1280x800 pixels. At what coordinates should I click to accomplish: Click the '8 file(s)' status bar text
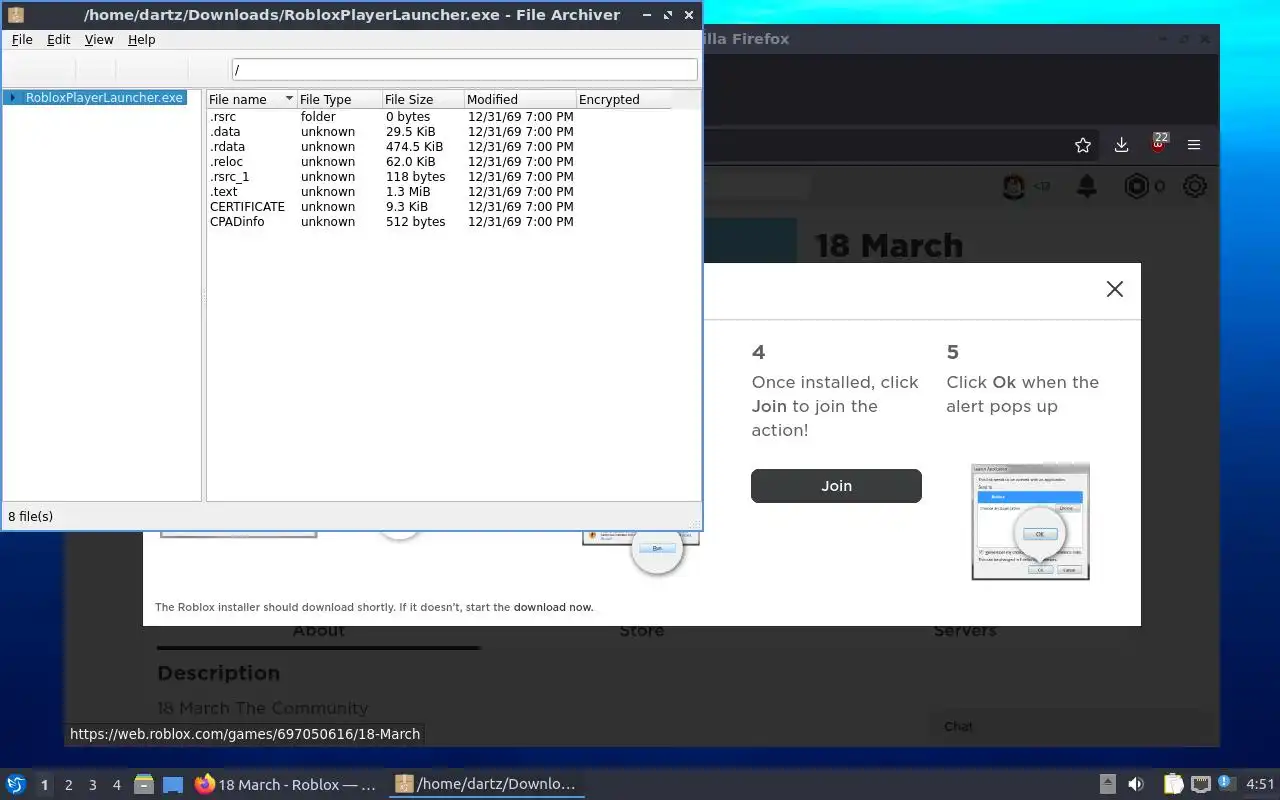pyautogui.click(x=31, y=517)
